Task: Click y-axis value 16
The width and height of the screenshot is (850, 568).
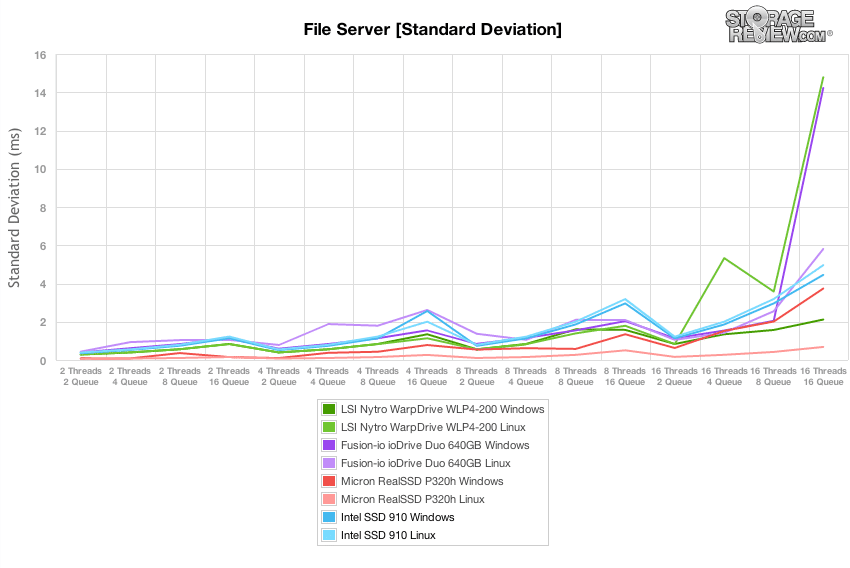Action: click(x=41, y=55)
